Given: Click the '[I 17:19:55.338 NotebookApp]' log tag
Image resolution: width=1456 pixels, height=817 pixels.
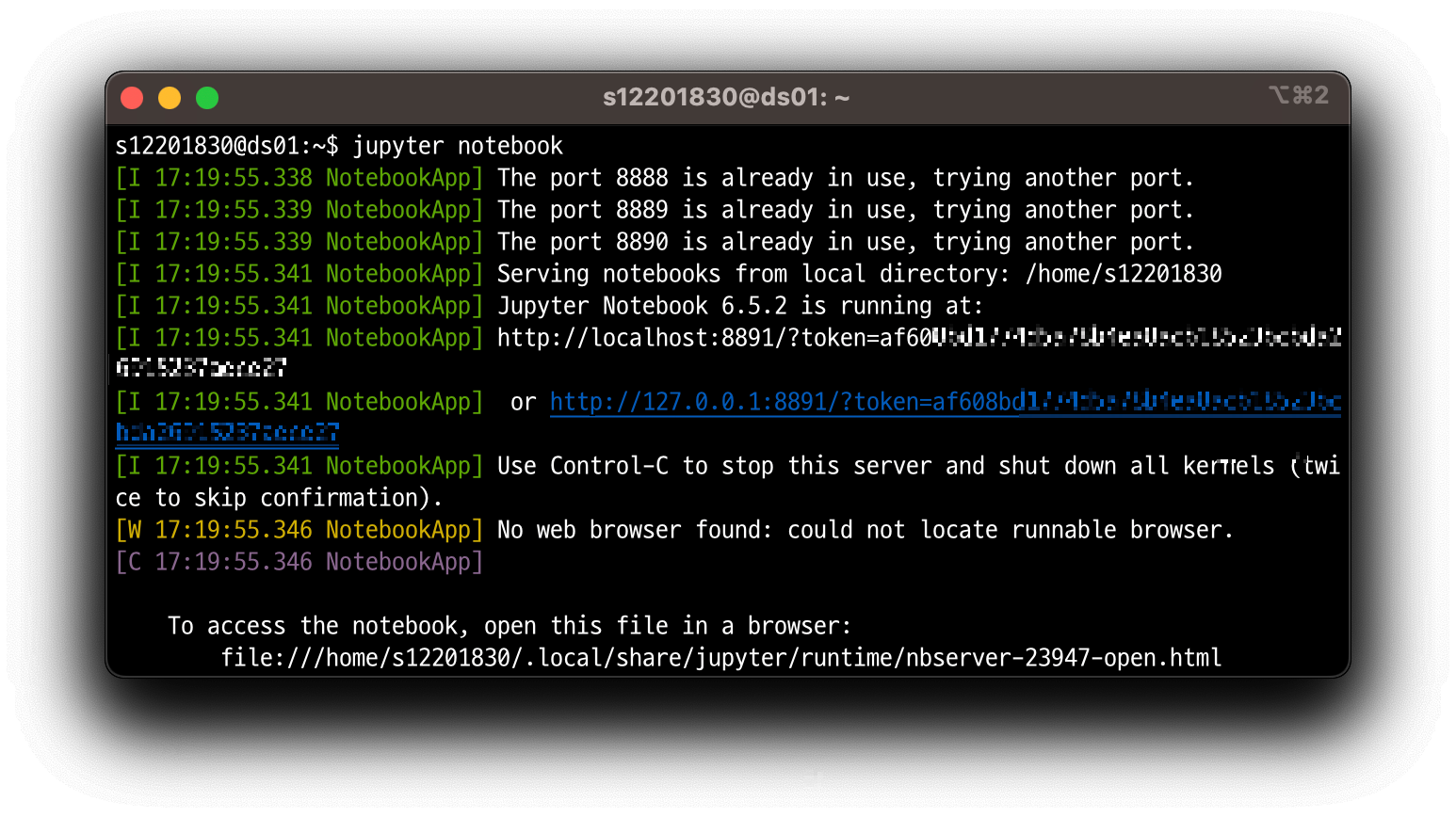Looking at the screenshot, I should tap(299, 178).
